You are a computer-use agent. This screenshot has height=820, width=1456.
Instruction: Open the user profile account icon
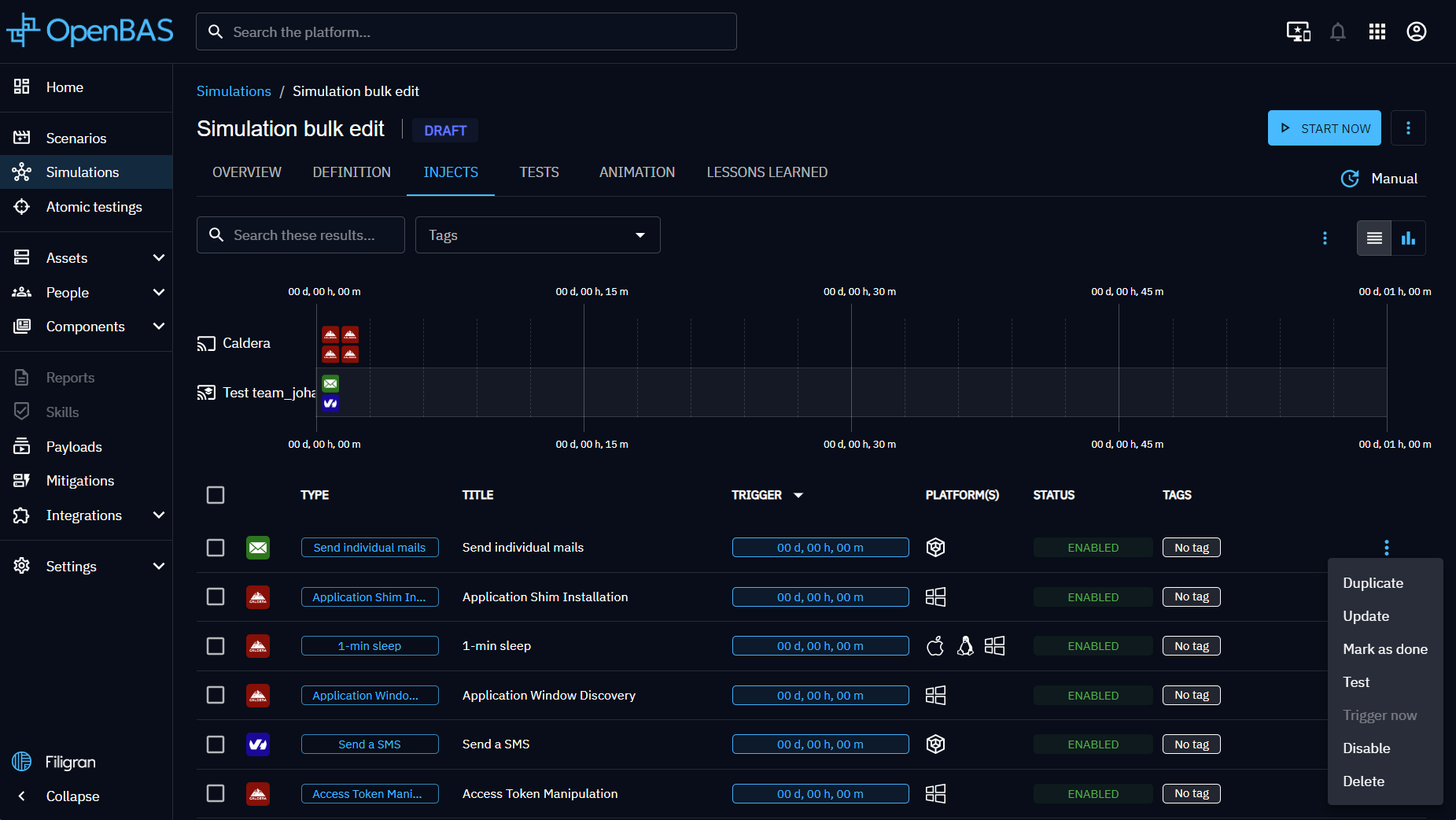click(1416, 31)
